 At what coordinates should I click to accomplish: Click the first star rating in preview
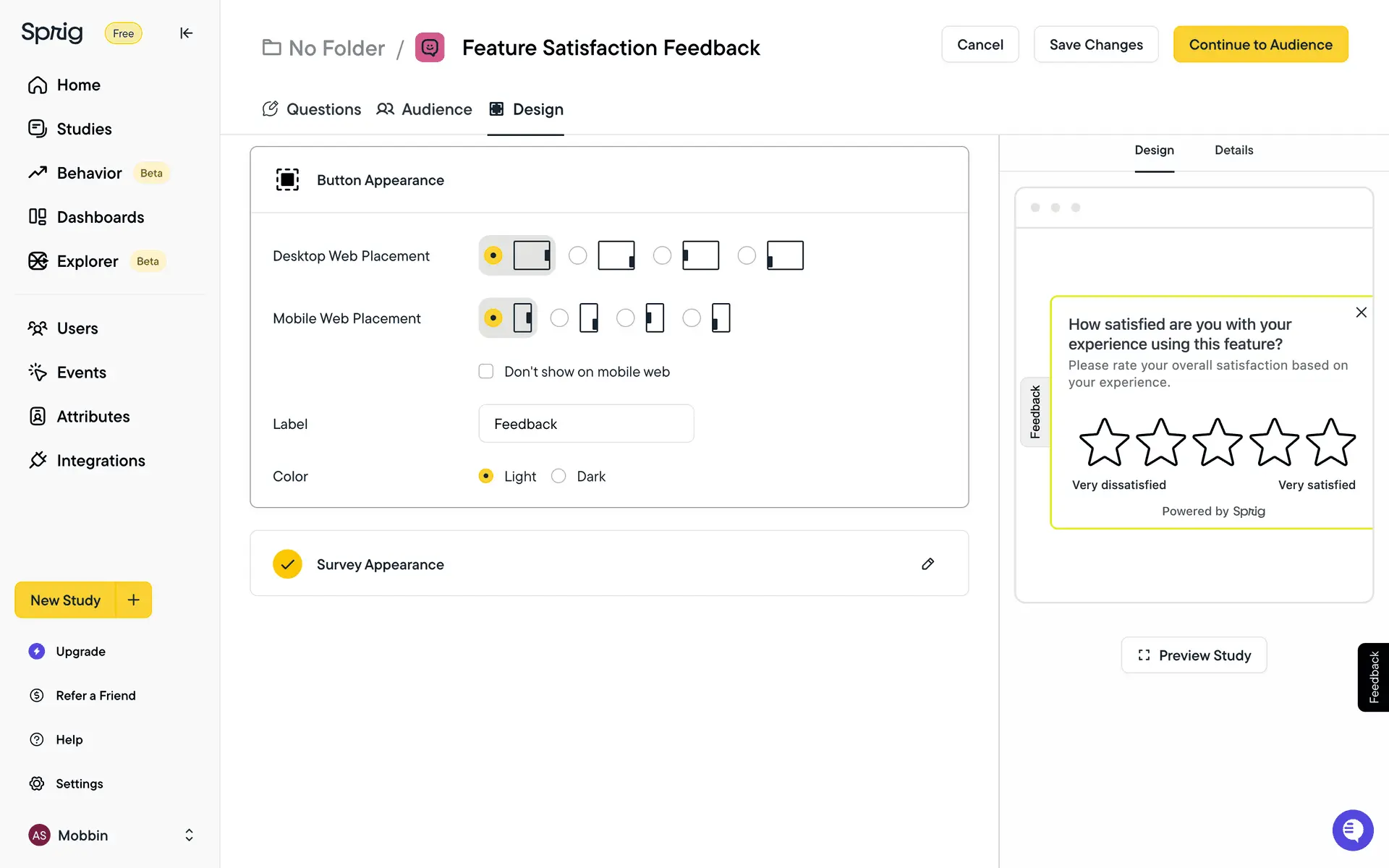click(1103, 443)
